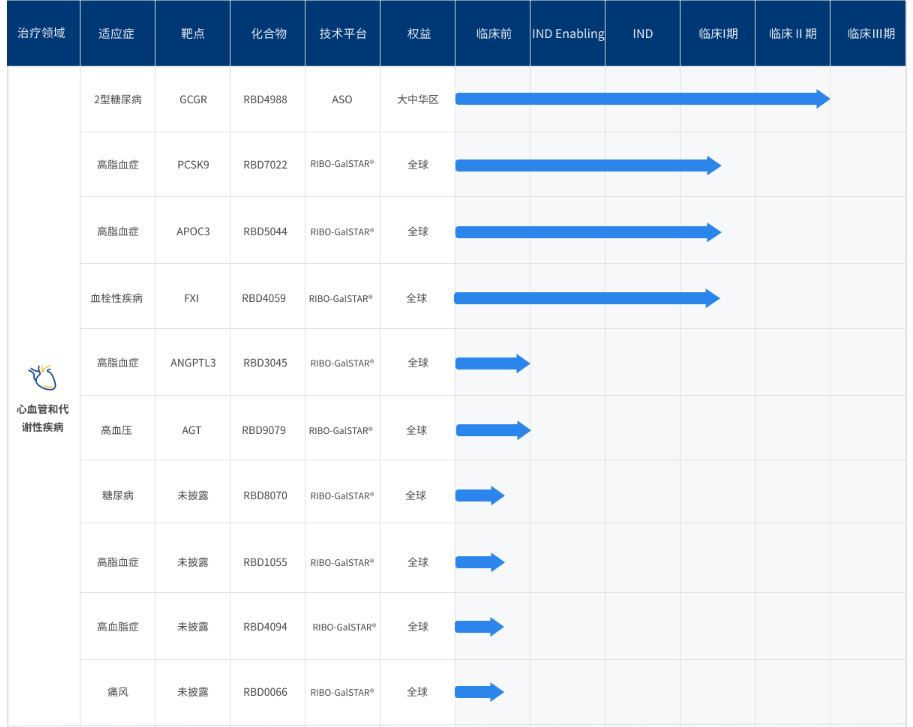Select the 痛风 indication cell

(118, 692)
